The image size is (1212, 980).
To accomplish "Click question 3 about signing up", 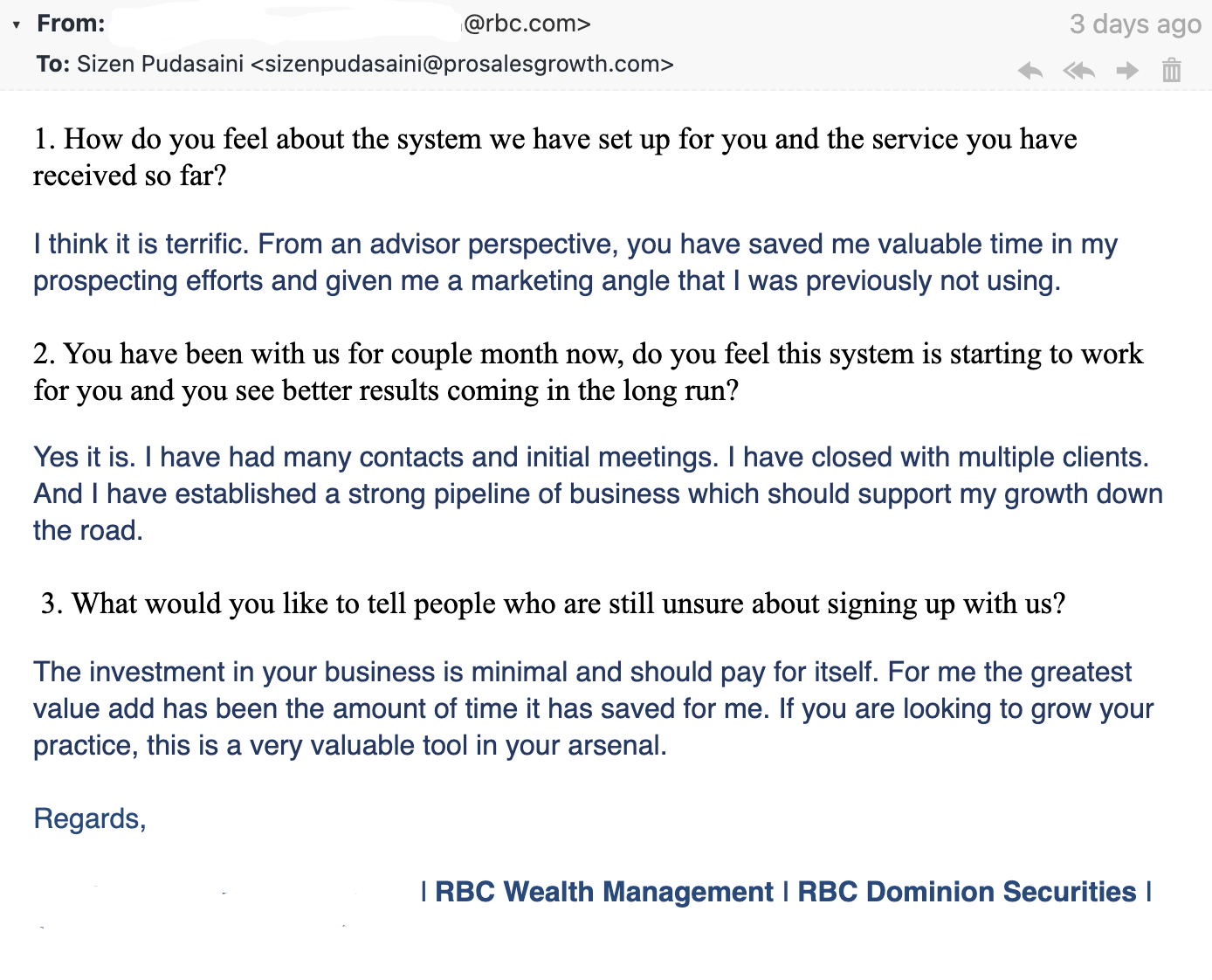I will click(553, 604).
